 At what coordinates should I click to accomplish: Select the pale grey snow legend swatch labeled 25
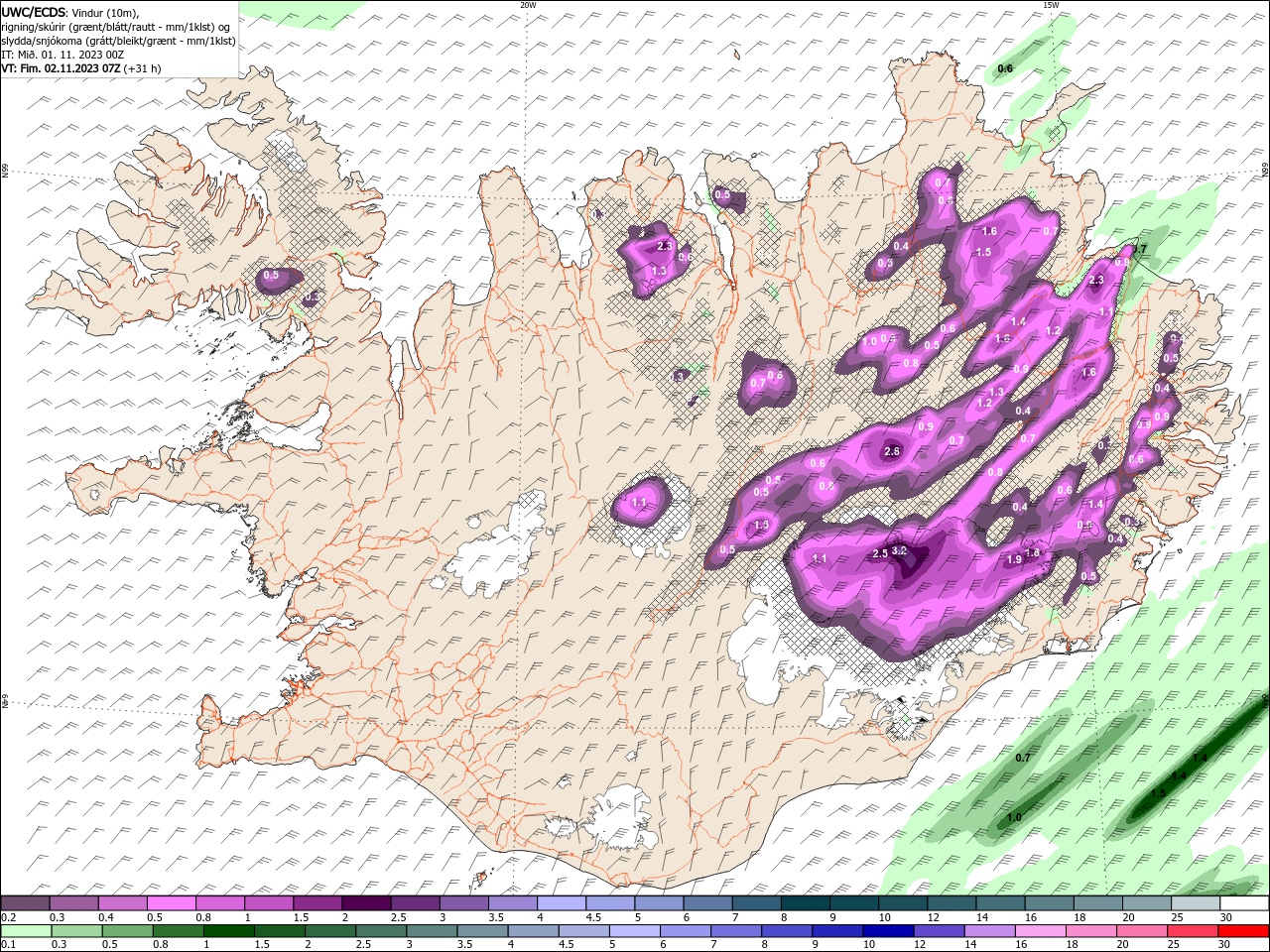1196,903
